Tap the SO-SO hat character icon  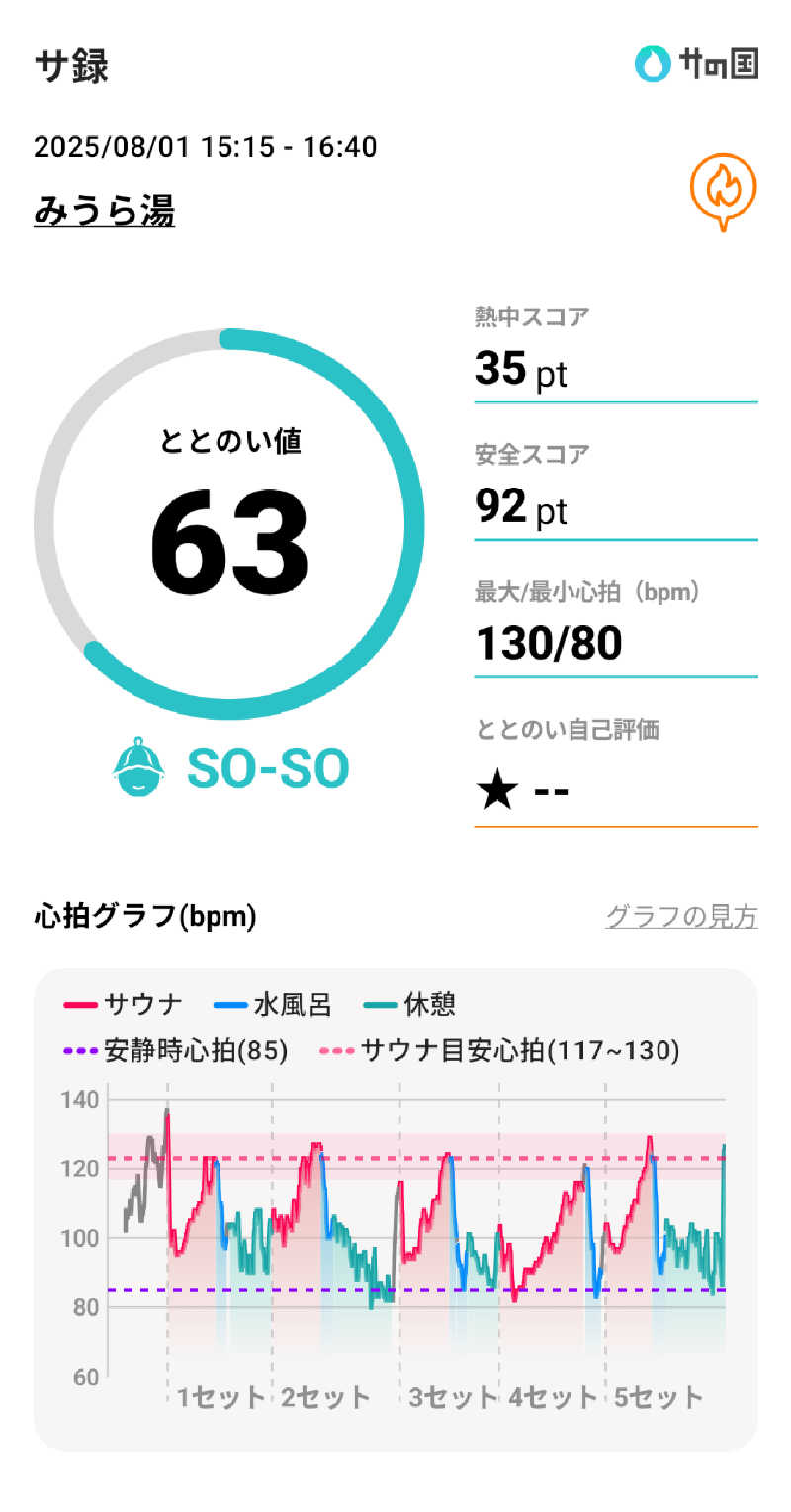point(137,767)
